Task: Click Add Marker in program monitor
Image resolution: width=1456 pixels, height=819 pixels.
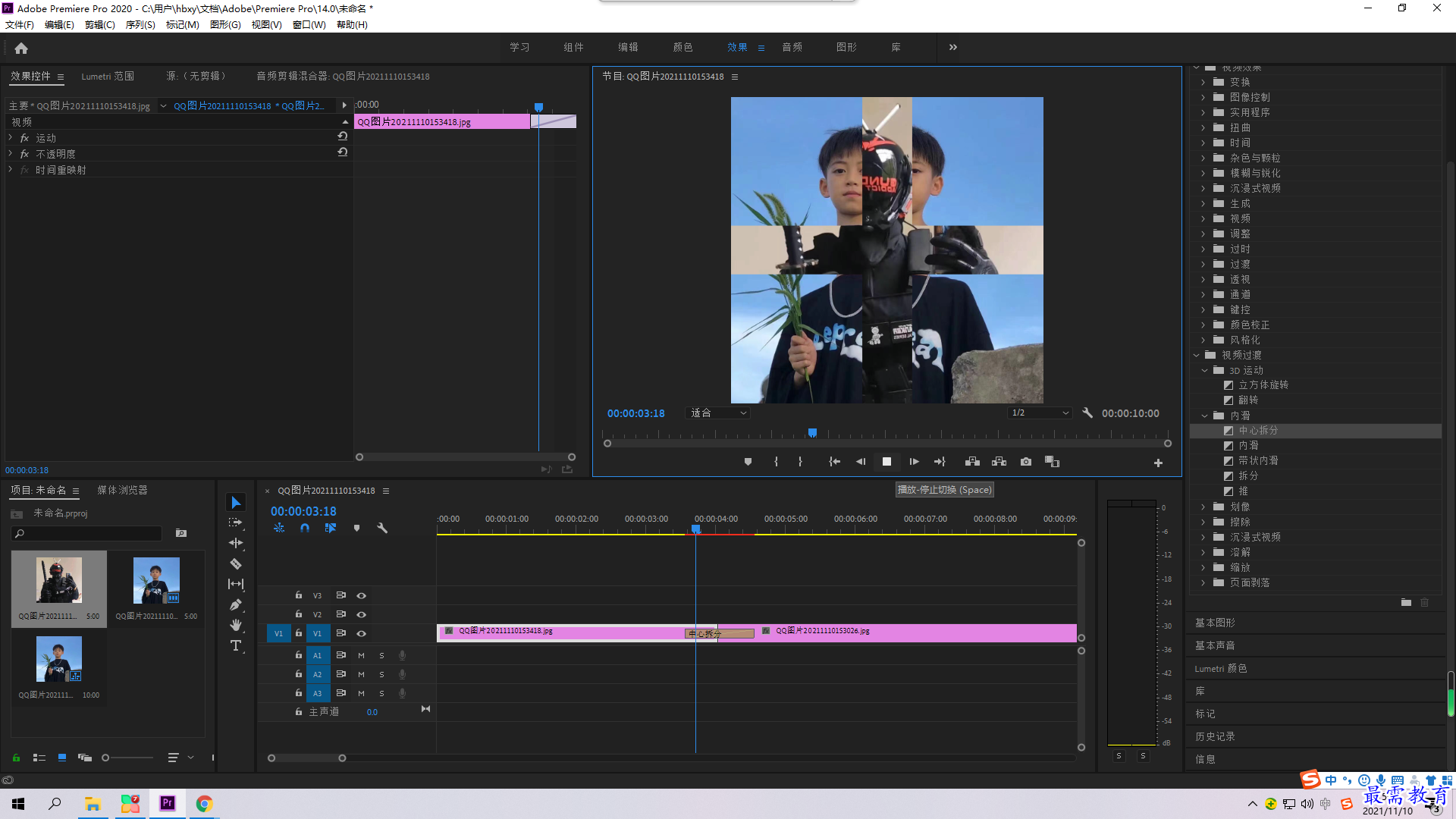Action: pos(748,462)
